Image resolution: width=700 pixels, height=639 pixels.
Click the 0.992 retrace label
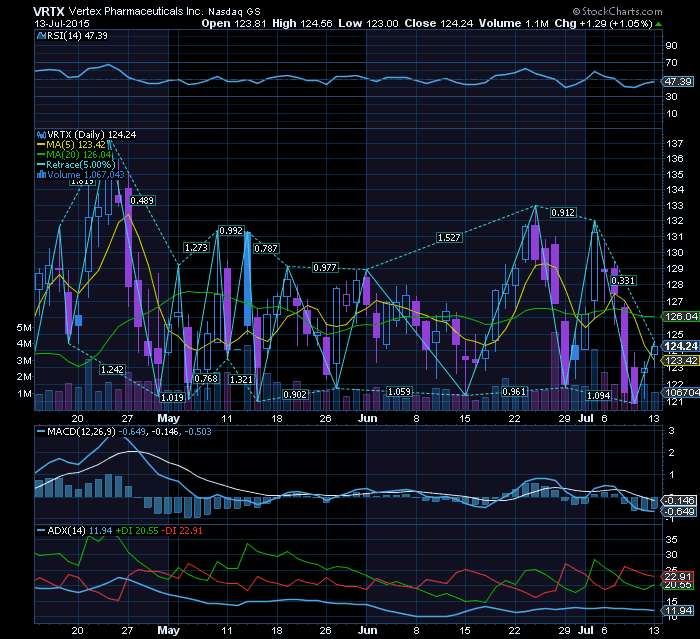click(x=231, y=230)
